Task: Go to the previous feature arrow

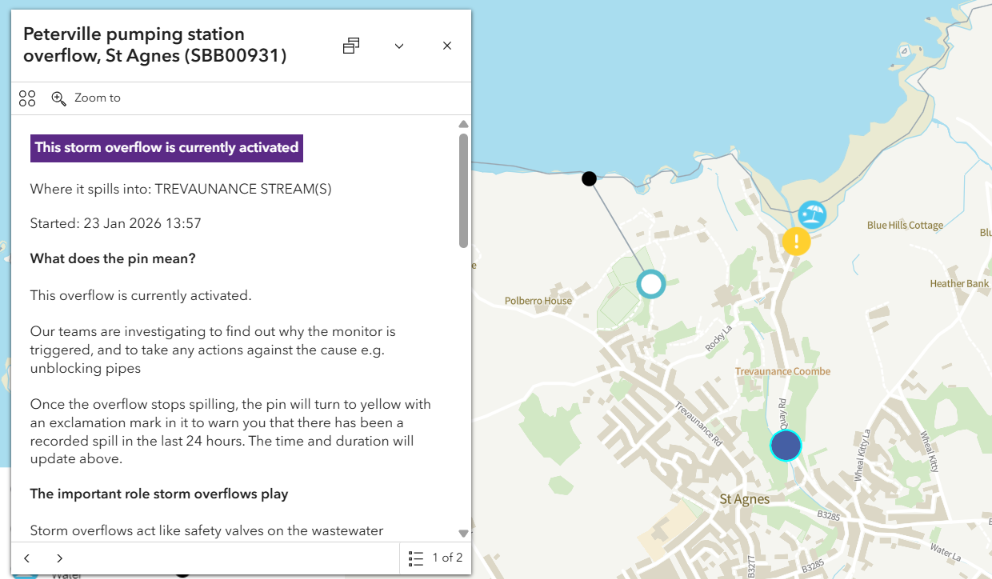Action: 27,558
